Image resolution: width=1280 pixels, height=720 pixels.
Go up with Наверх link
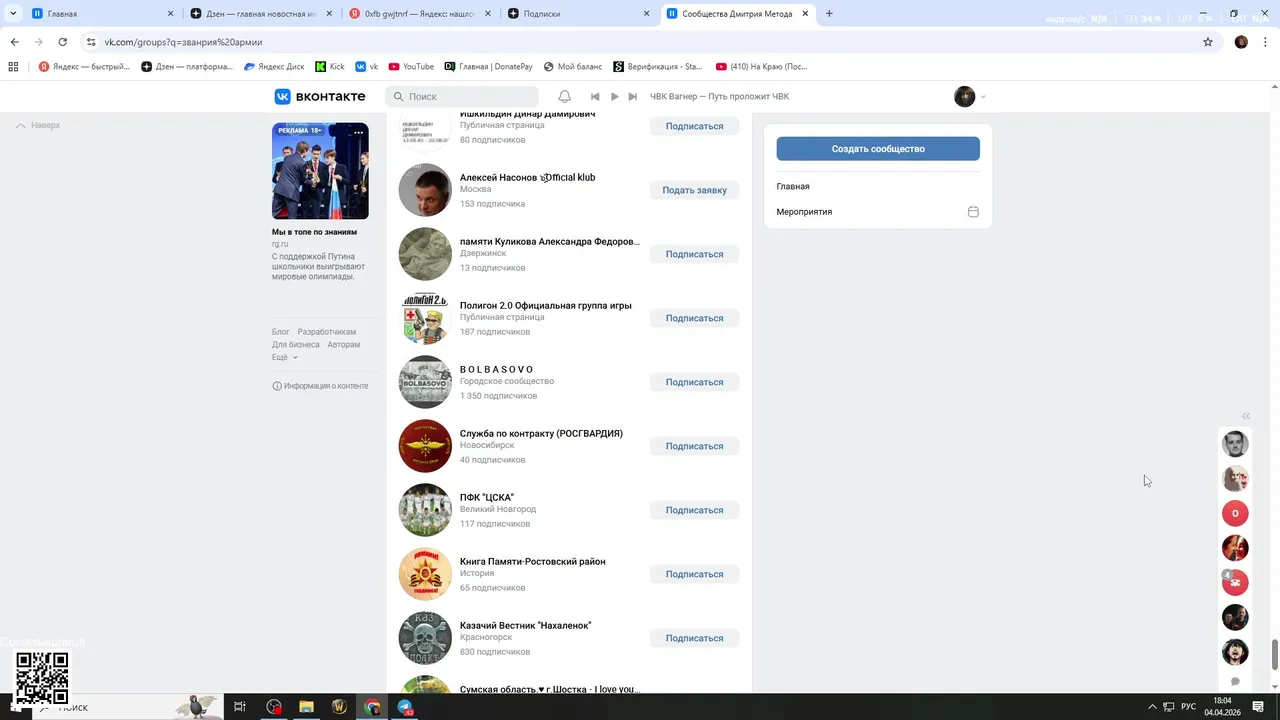[x=39, y=125]
